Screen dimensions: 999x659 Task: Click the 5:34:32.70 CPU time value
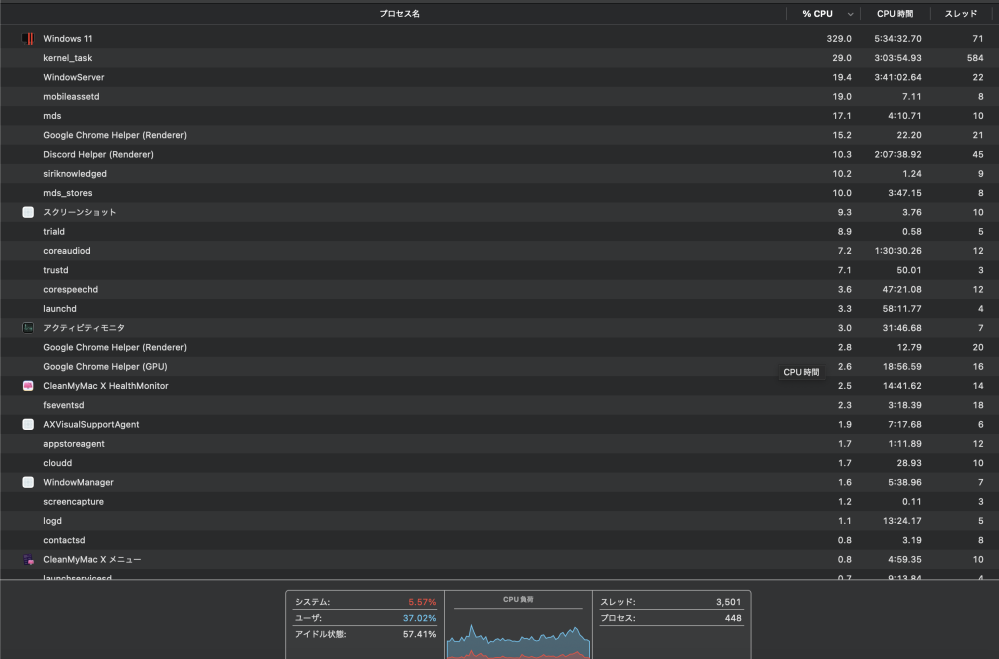[x=898, y=39]
